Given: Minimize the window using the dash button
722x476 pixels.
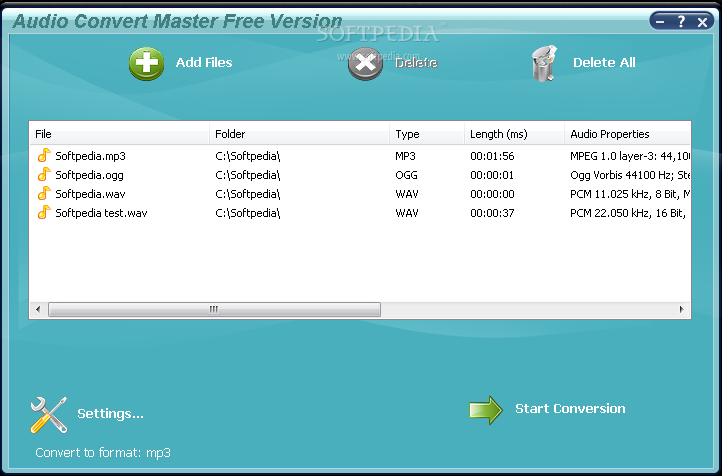Looking at the screenshot, I should (x=660, y=21).
